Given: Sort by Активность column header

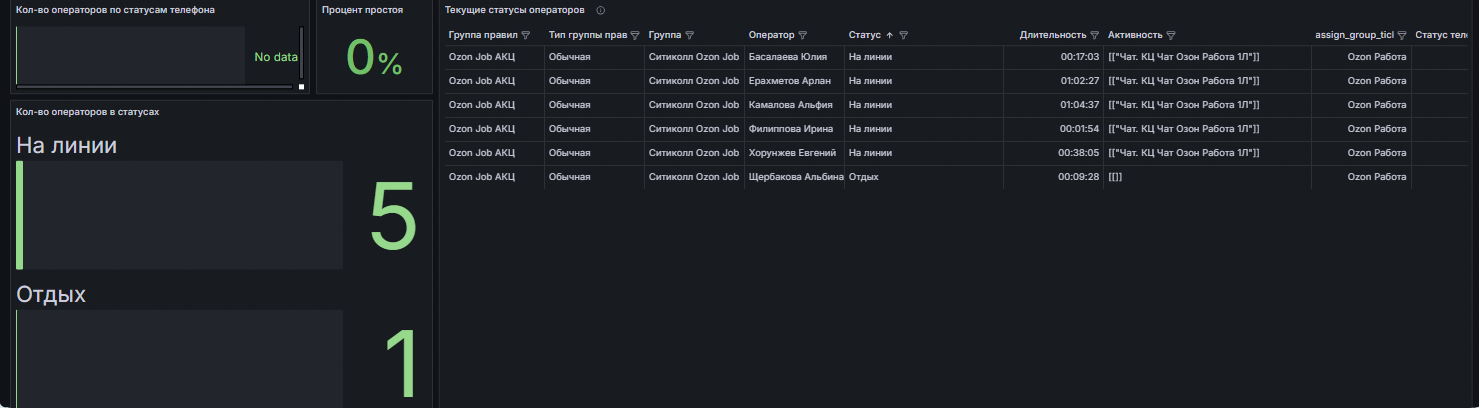Looking at the screenshot, I should 1135,35.
